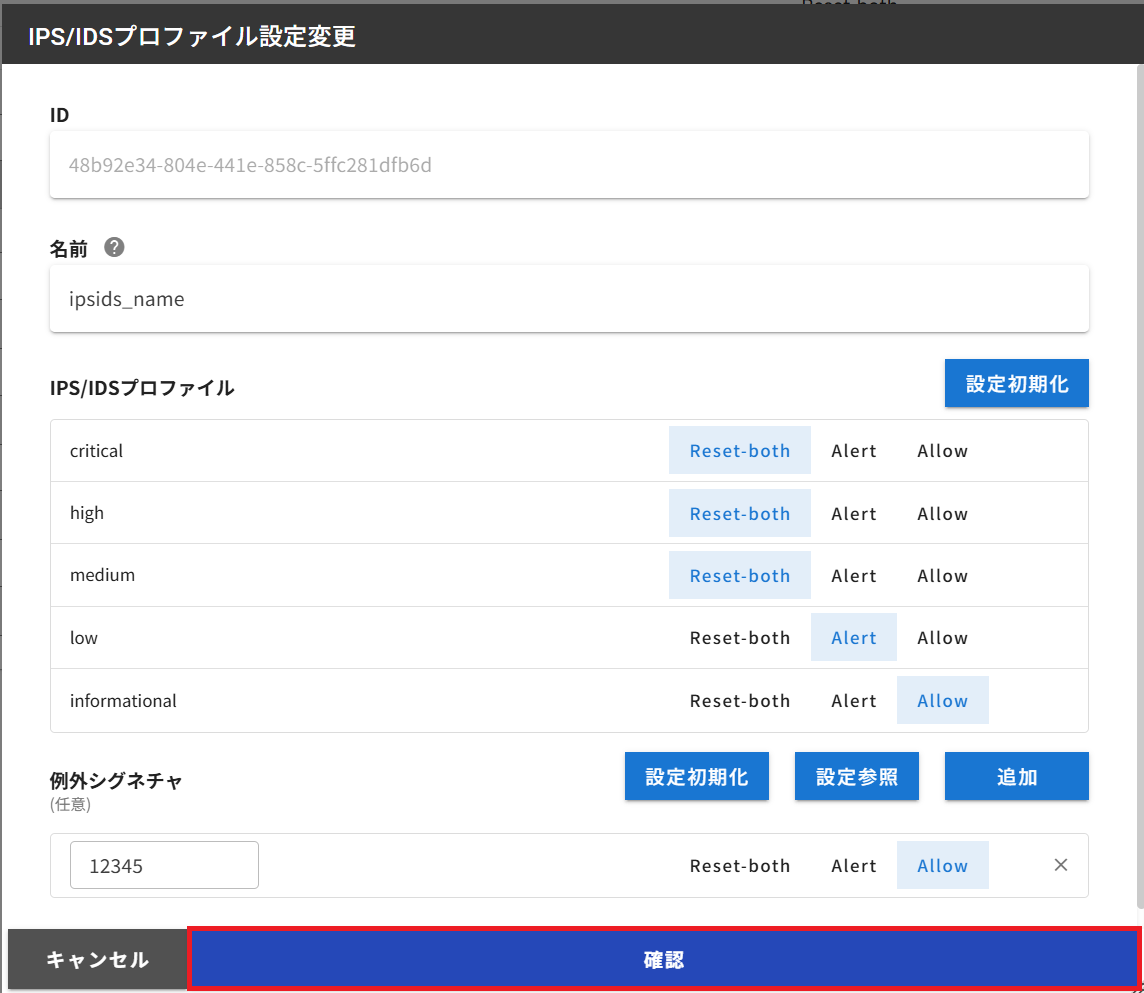Select Reset-both for high severity
This screenshot has width=1144, height=993.
(x=739, y=514)
